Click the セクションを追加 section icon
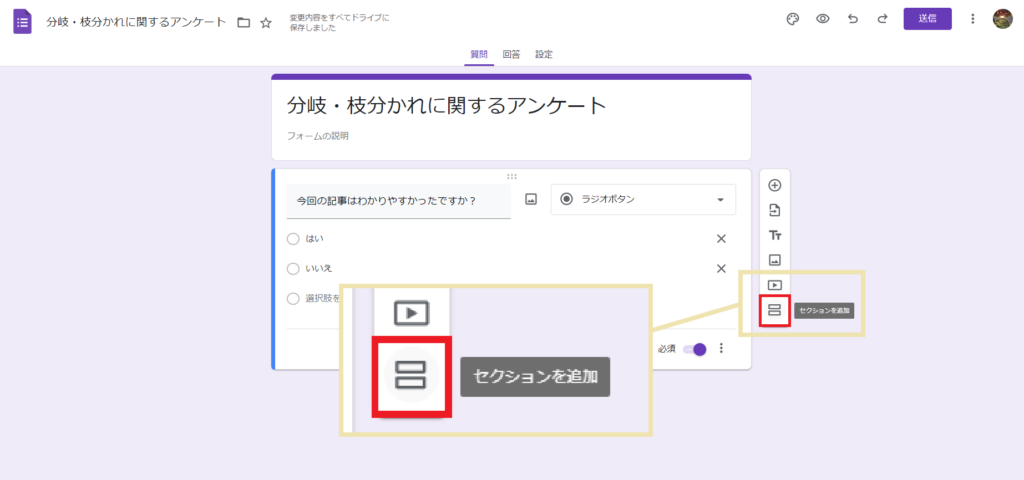 point(775,310)
